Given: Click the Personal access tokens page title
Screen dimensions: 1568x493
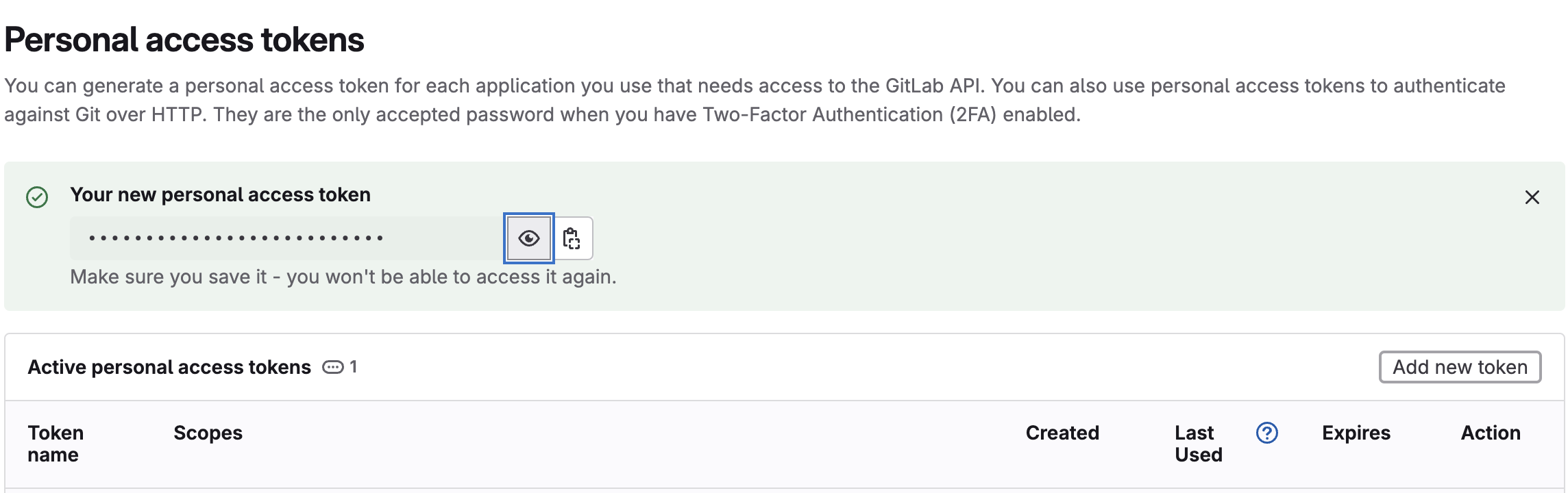Looking at the screenshot, I should point(184,40).
